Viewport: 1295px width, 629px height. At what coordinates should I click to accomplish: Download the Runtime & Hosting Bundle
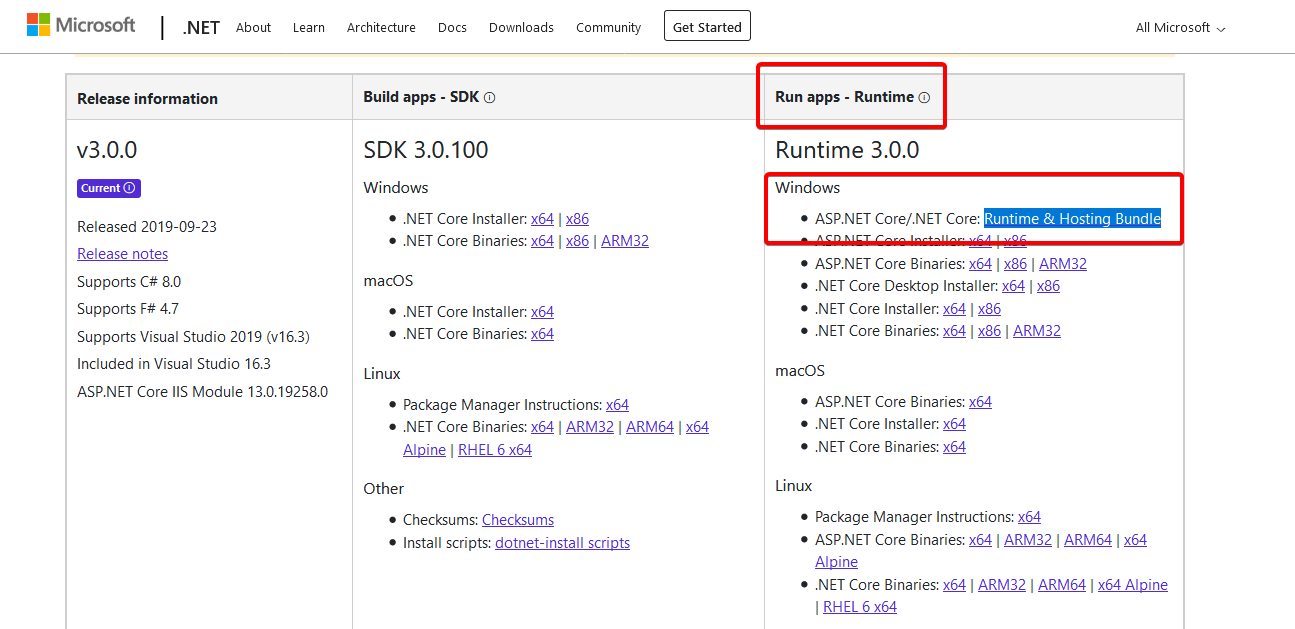1072,219
